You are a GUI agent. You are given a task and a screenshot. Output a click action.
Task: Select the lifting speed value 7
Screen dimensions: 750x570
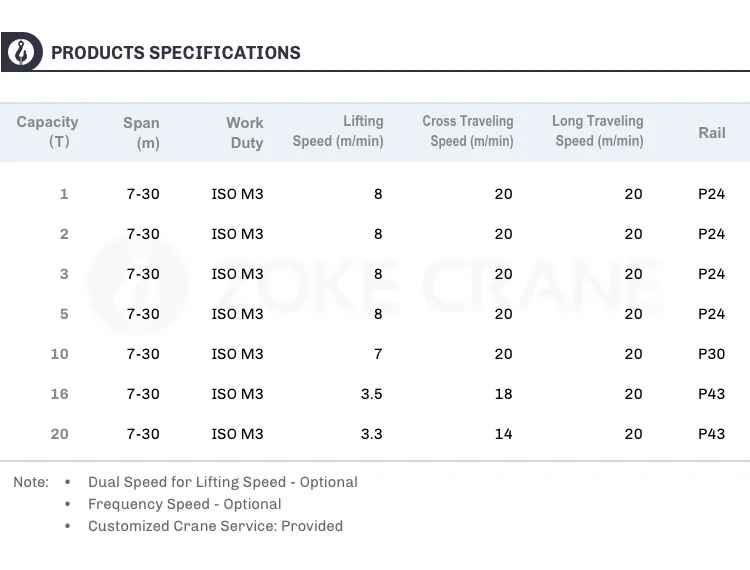377,354
